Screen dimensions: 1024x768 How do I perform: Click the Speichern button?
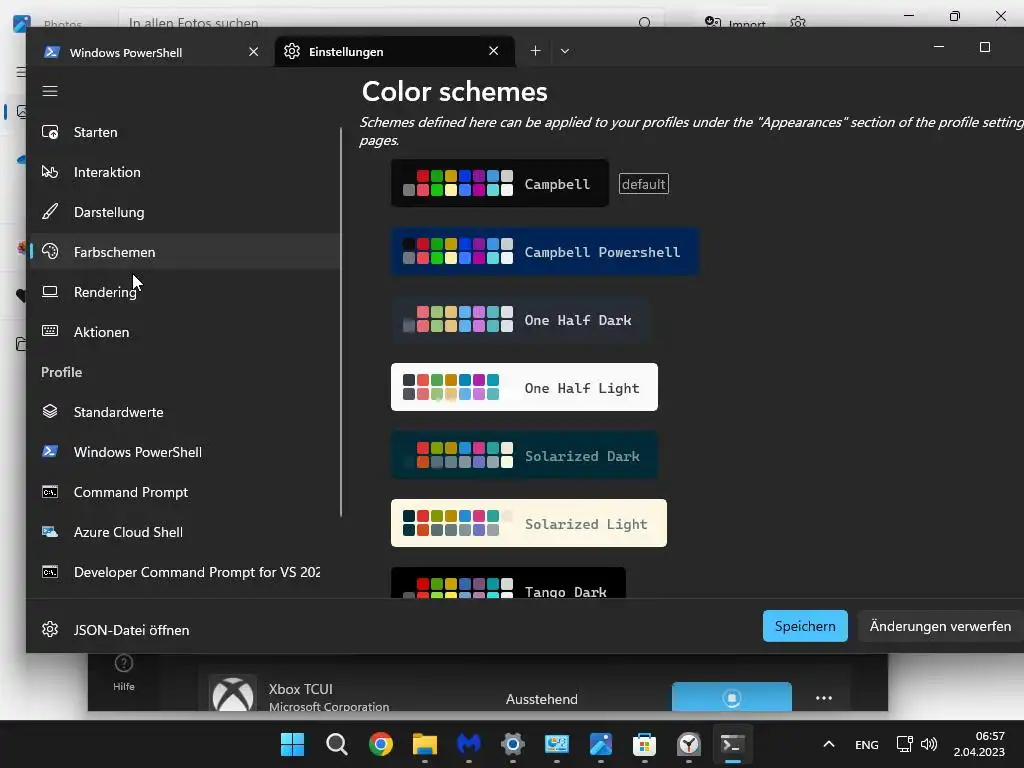805,626
